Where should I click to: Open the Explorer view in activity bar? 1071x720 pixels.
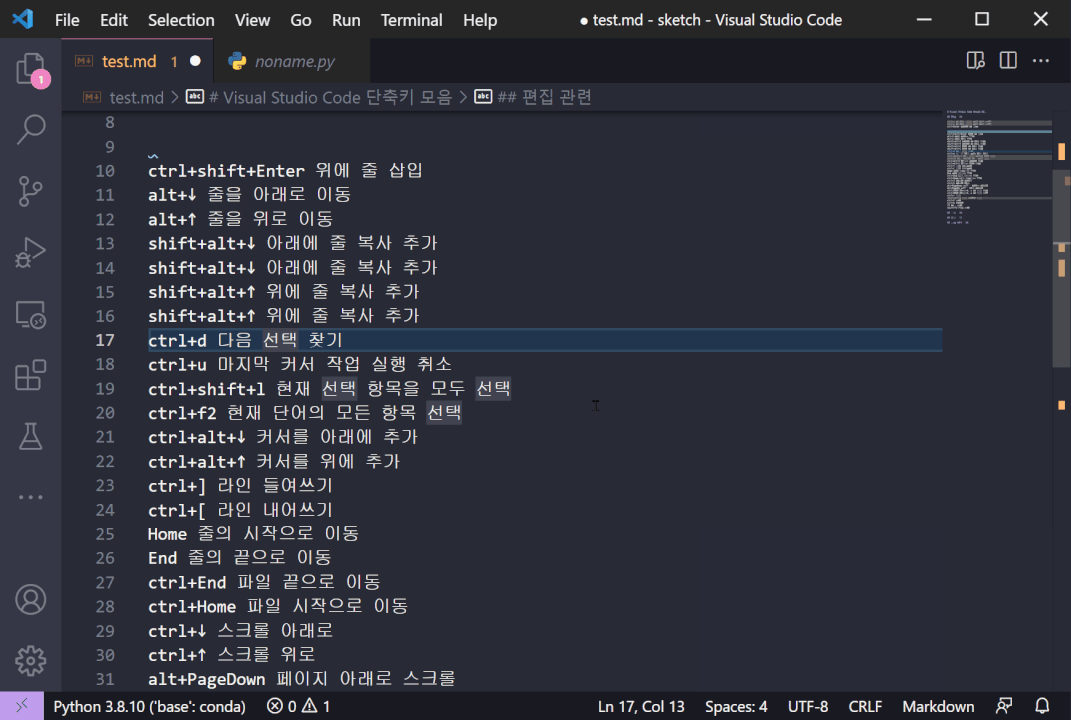31,69
